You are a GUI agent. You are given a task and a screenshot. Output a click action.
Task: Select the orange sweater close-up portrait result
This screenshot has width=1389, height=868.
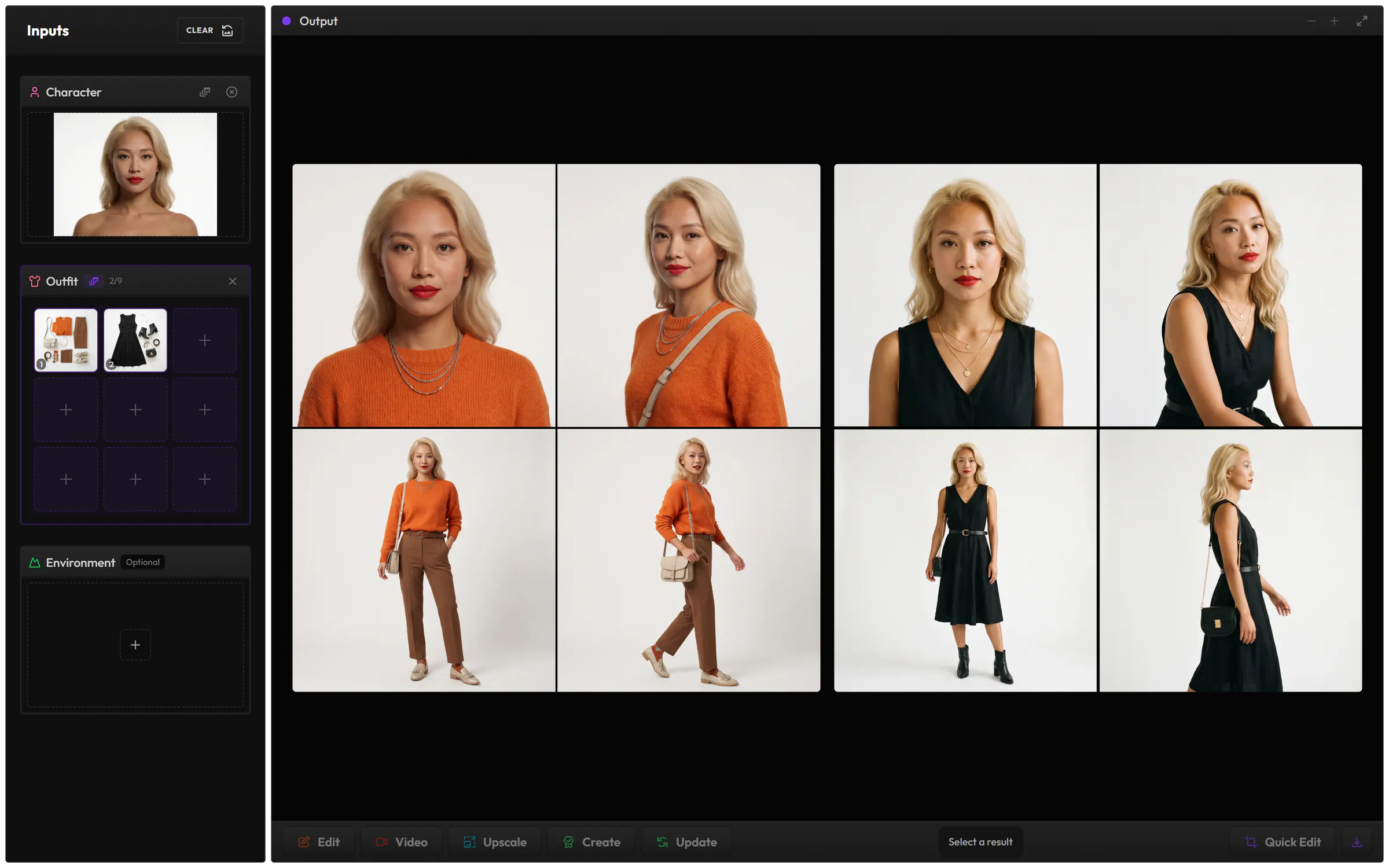(424, 296)
